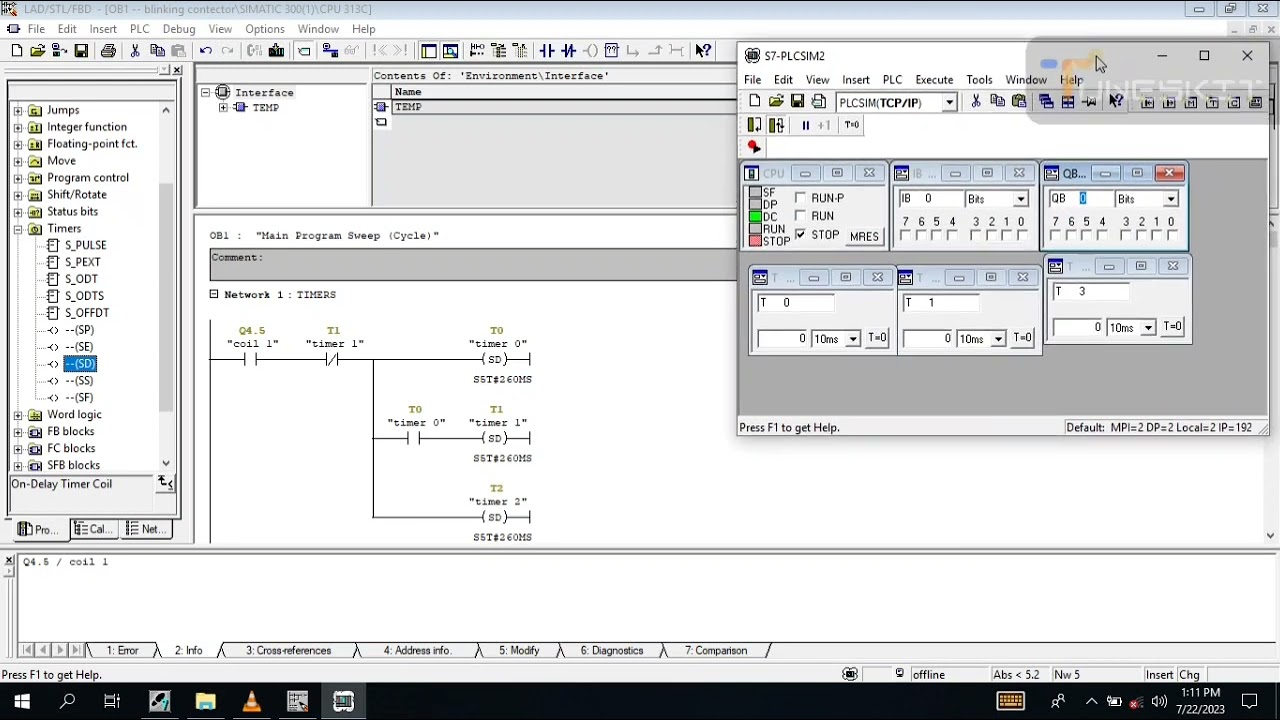Click Undo arrow in LAD editor toolbar
The width and height of the screenshot is (1280, 720).
pyautogui.click(x=205, y=51)
